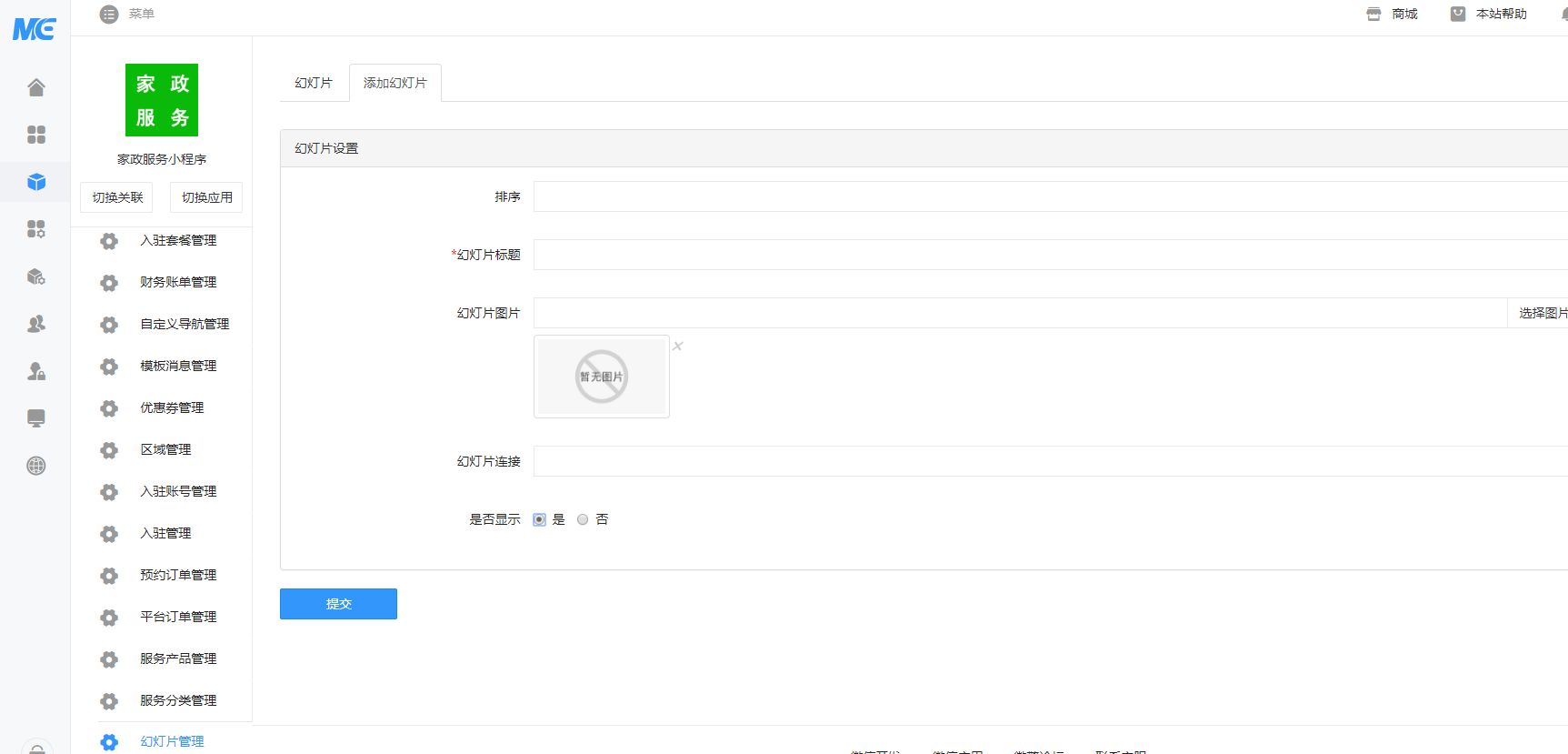Open 入驻账号管理 menu item

(x=178, y=491)
